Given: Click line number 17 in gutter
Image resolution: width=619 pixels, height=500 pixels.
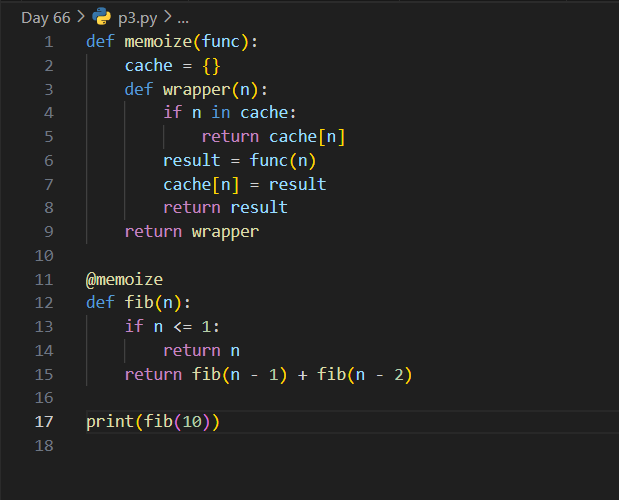Looking at the screenshot, I should pyautogui.click(x=44, y=421).
